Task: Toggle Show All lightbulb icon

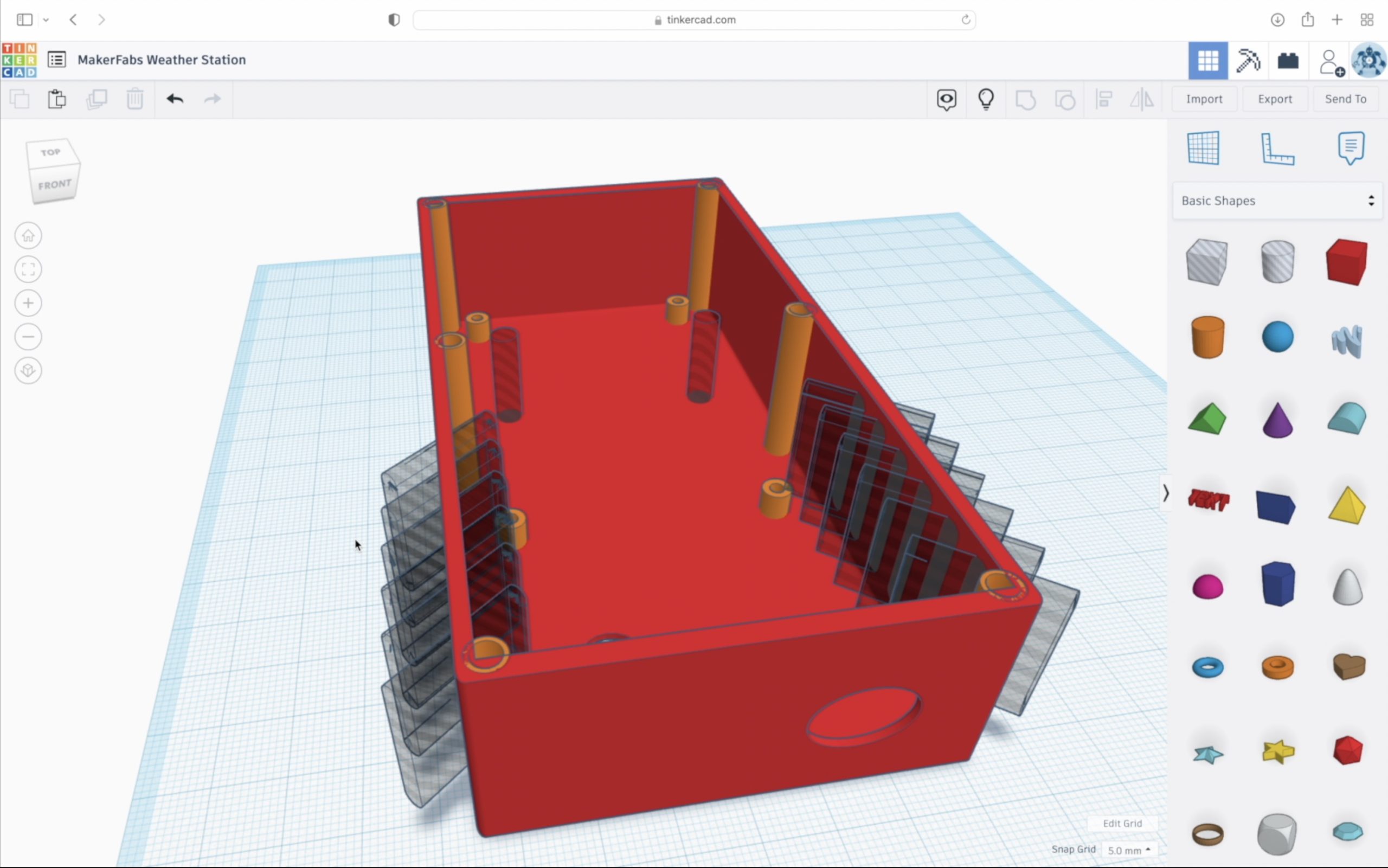Action: [986, 99]
